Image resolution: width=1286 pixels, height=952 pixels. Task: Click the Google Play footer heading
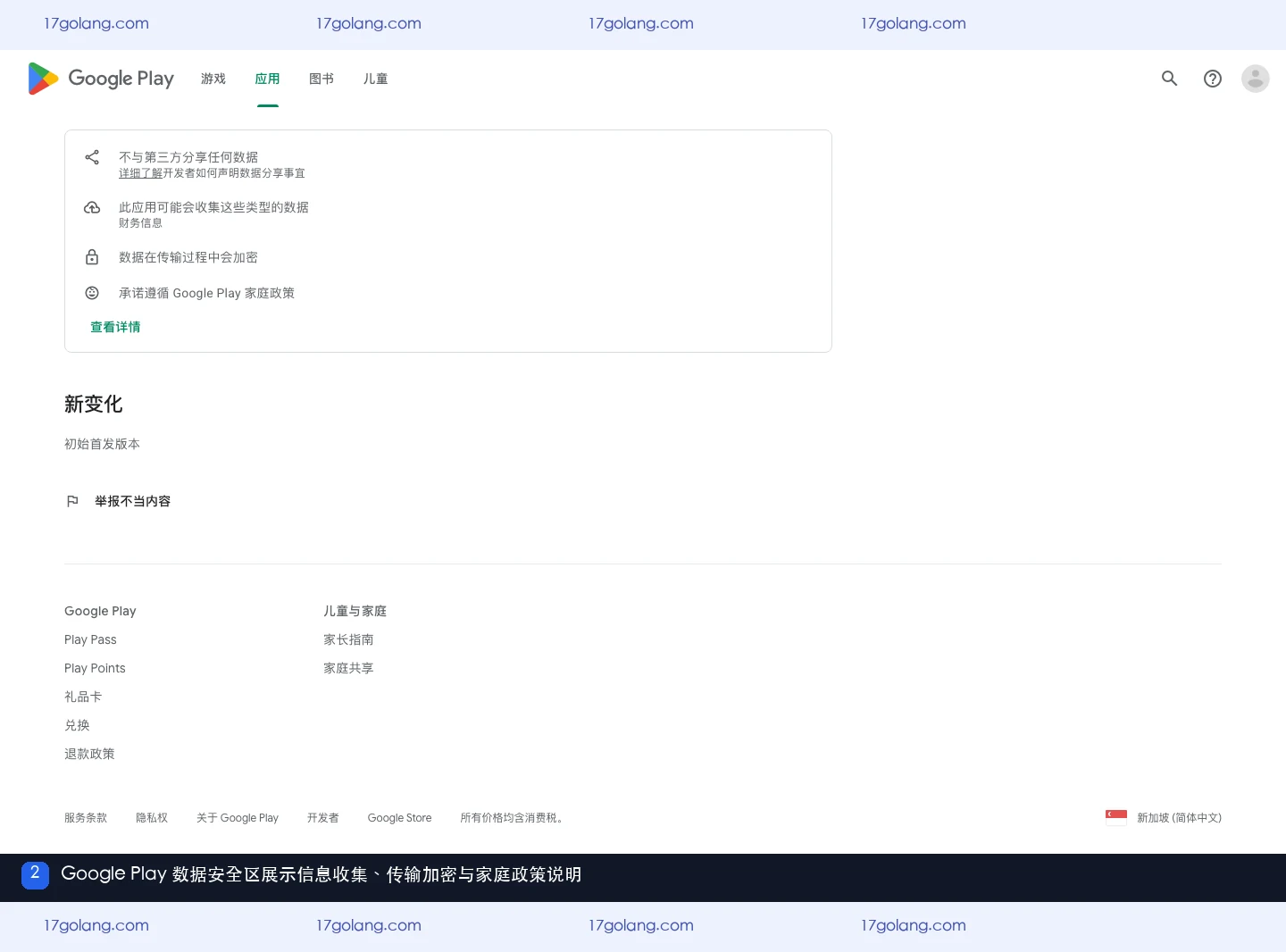click(100, 611)
